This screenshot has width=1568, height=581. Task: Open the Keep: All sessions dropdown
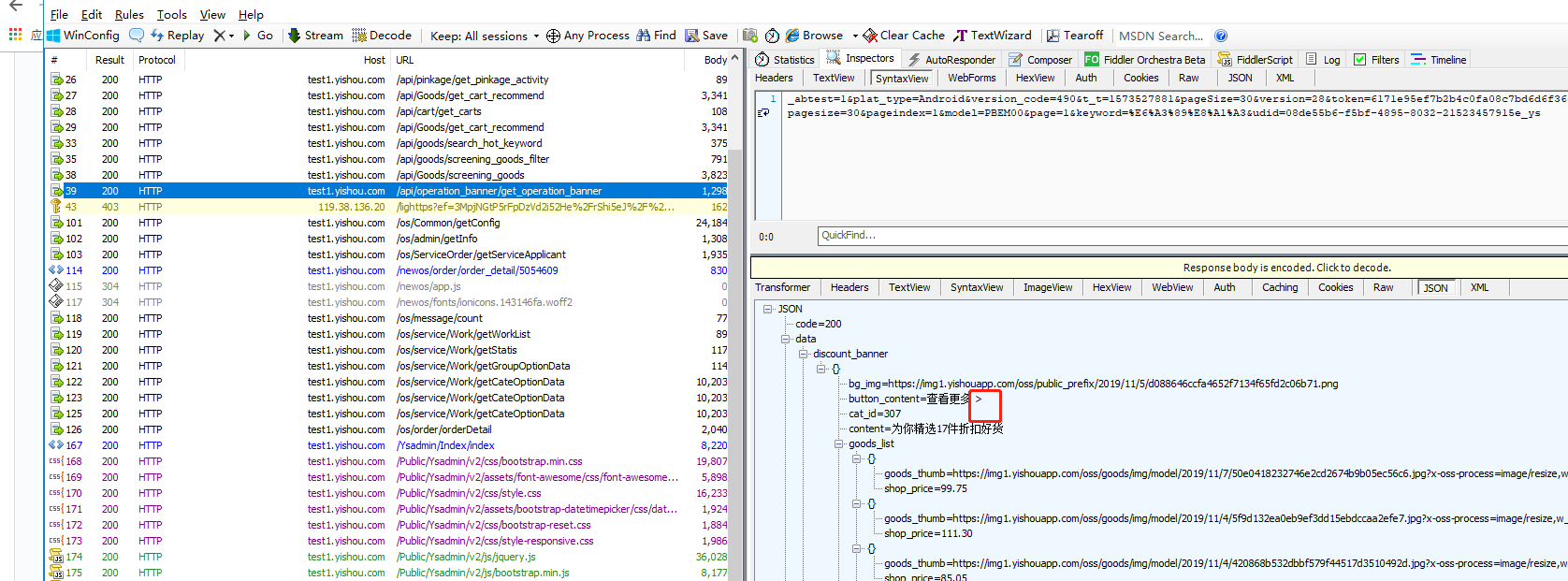click(485, 36)
